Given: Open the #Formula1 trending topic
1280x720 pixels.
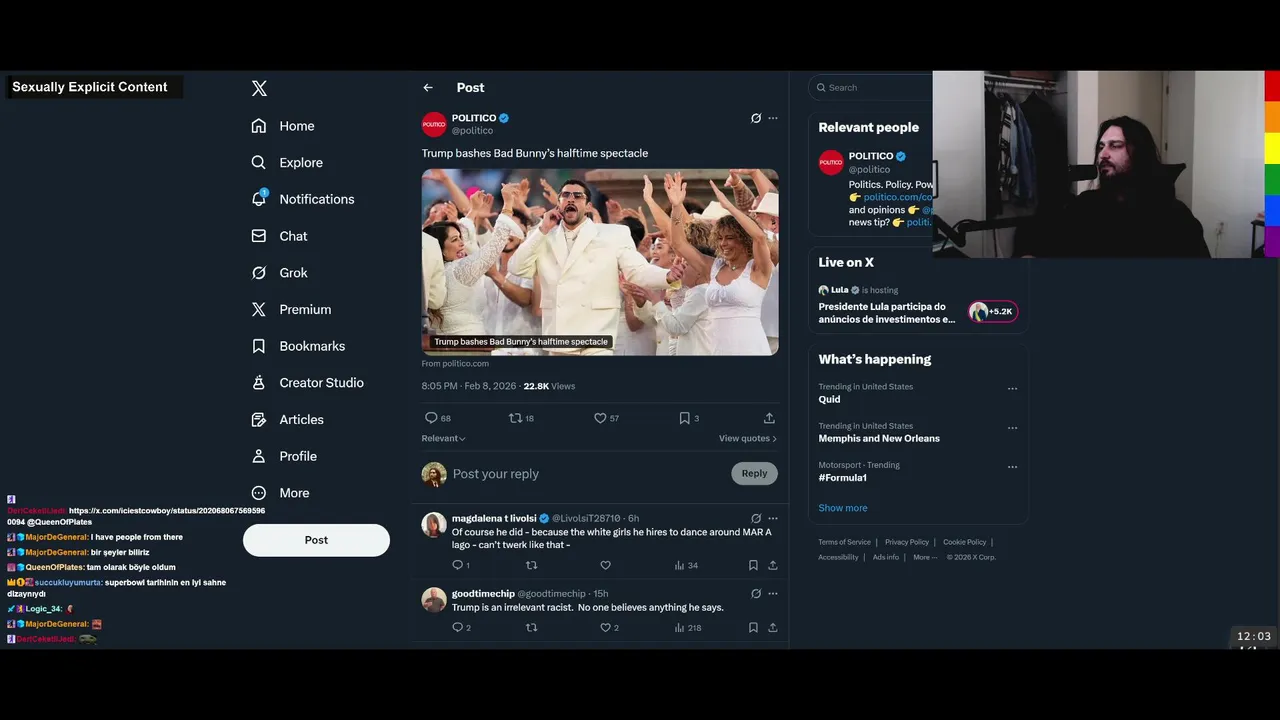Looking at the screenshot, I should [842, 478].
